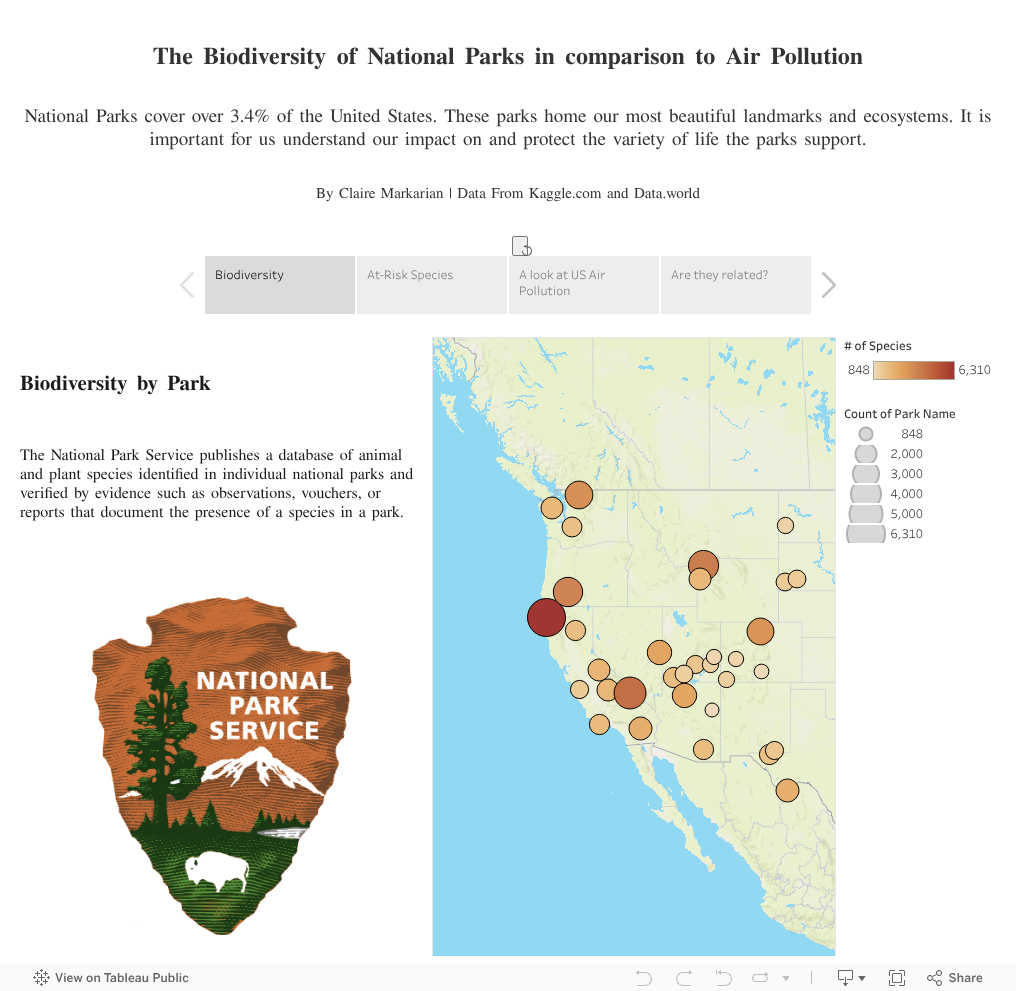Go to the previous story point arrow
The image size is (1016, 991).
[187, 286]
